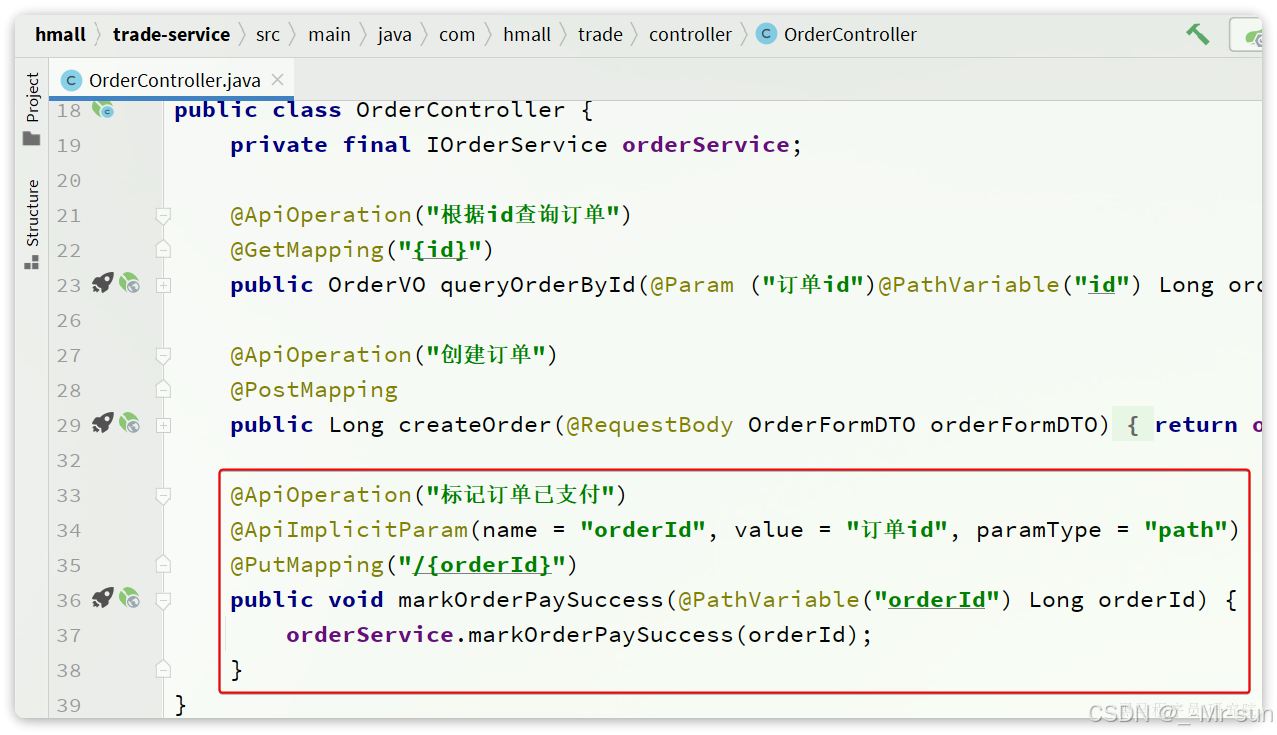Click the OrderFormDTO parameter type
The image size is (1277, 735).
click(x=831, y=425)
